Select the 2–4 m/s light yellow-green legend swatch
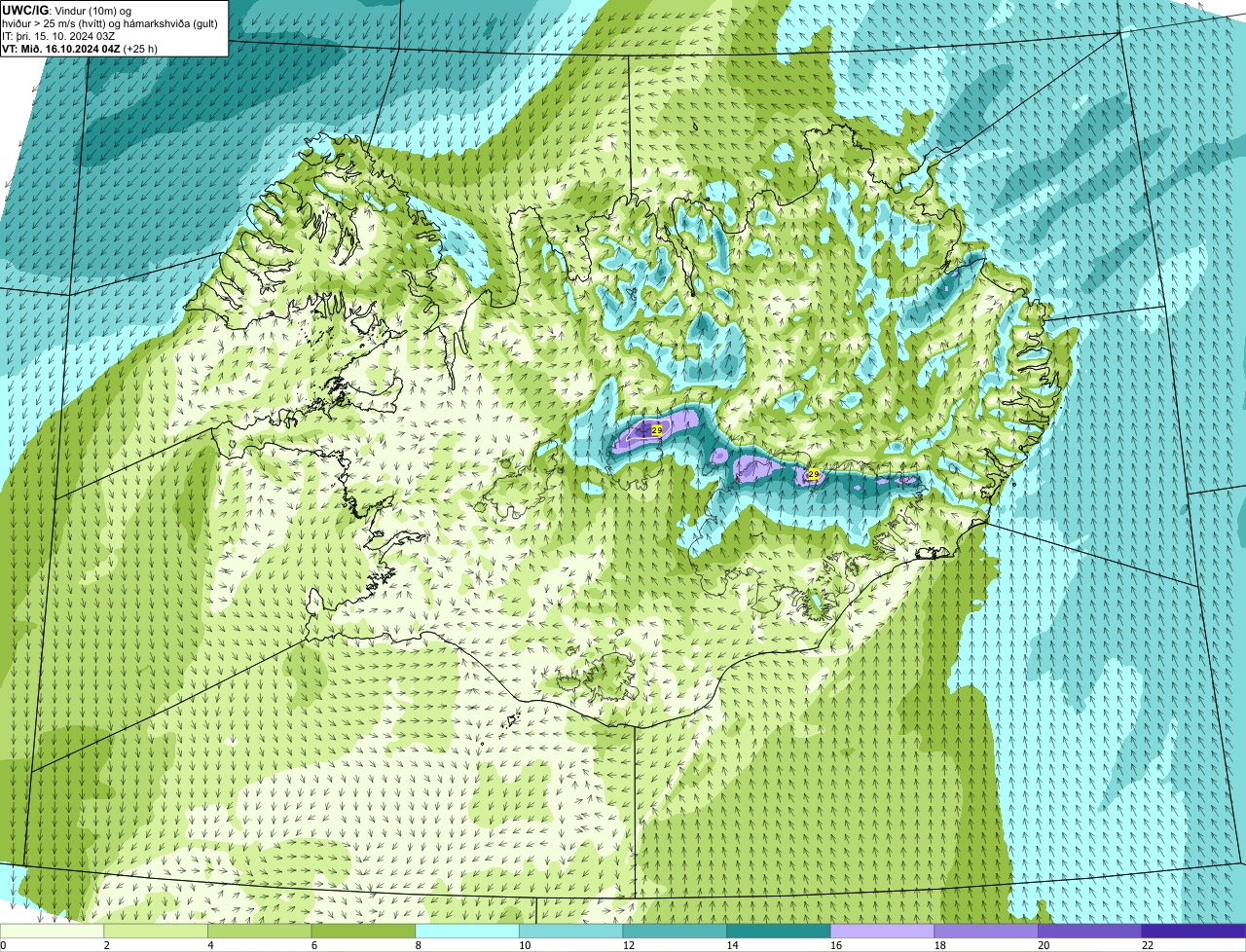 [x=156, y=931]
